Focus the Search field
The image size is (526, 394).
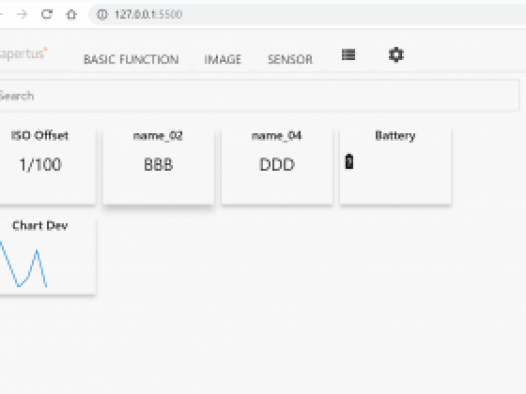[x=259, y=96]
